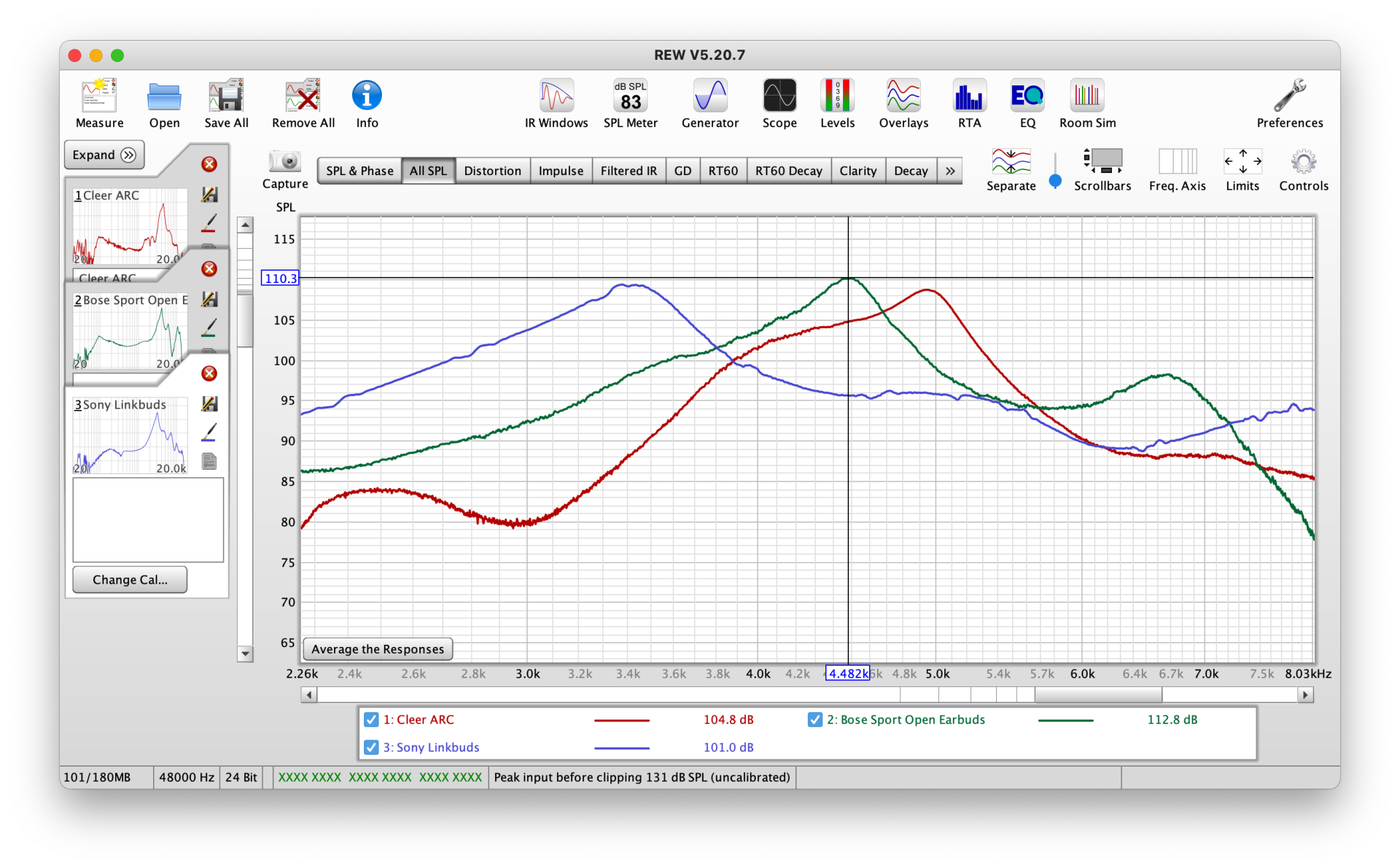Click horizontal scrollbar left arrow

[x=309, y=695]
